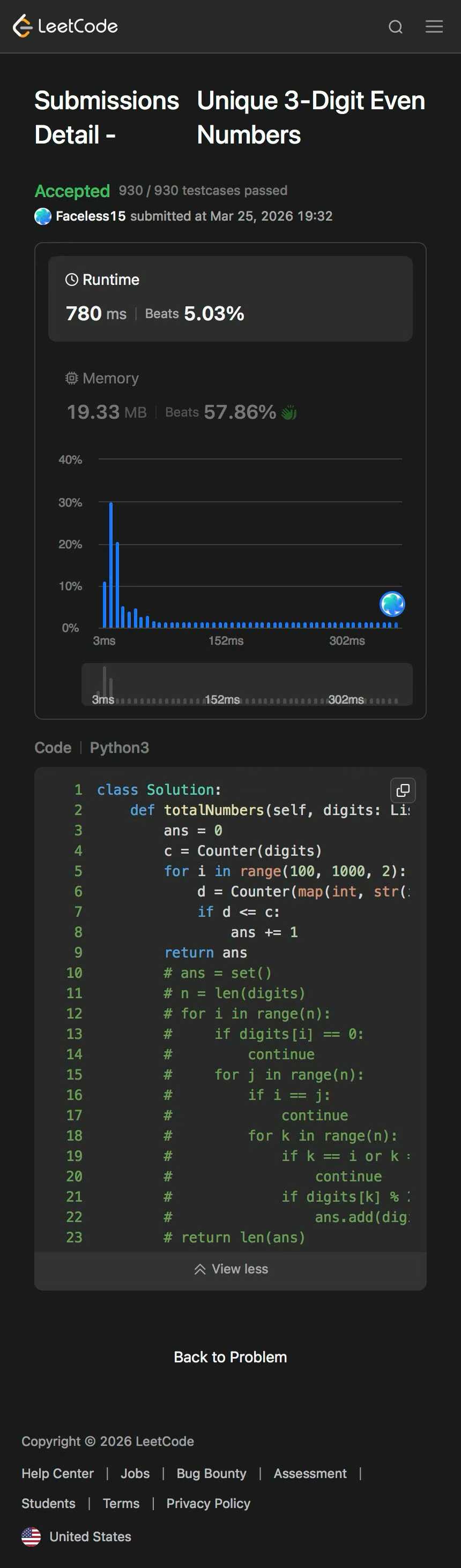
Task: Open the Privacy Policy link
Action: 209,1503
